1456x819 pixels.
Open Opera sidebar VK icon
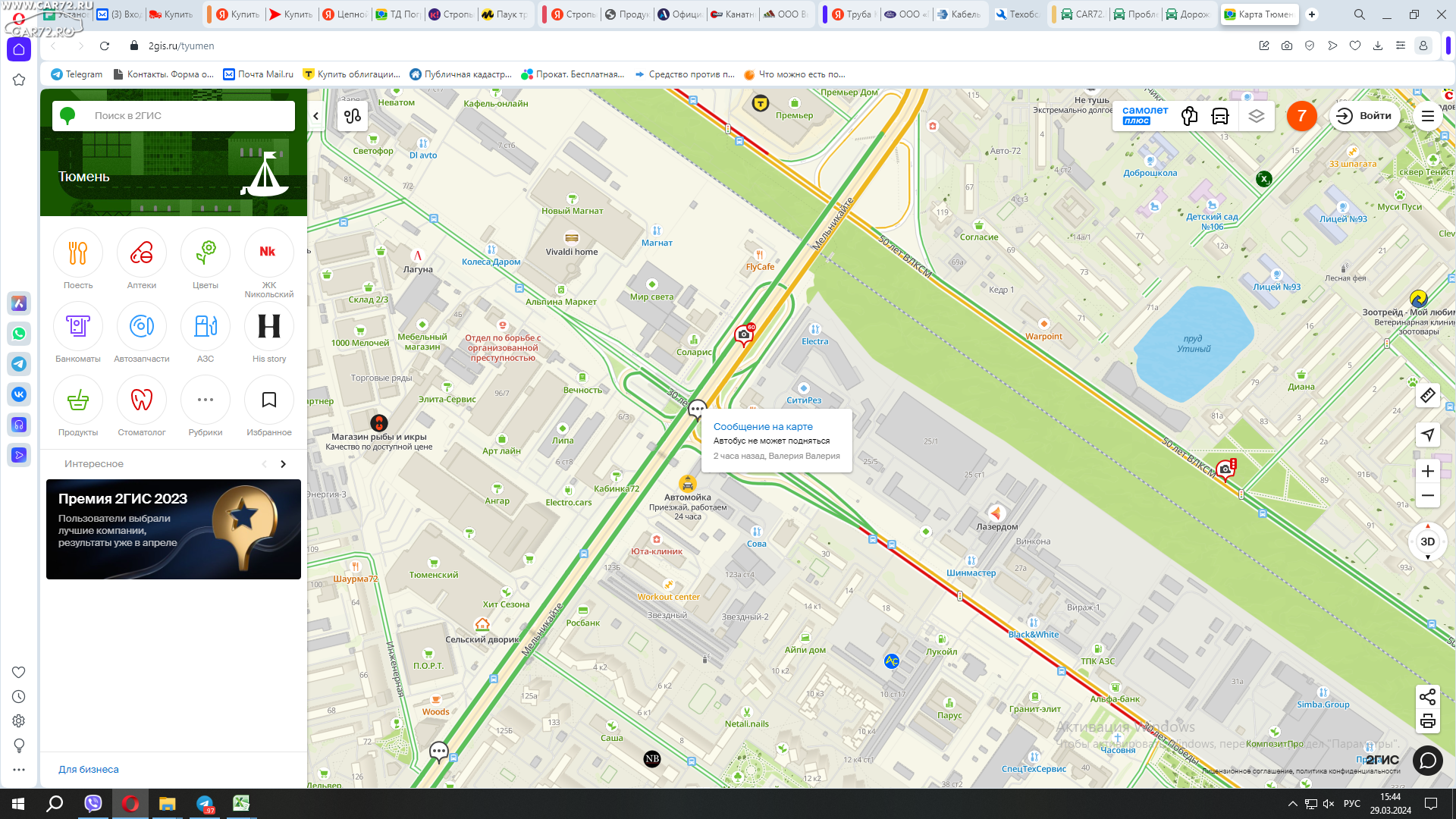(19, 394)
